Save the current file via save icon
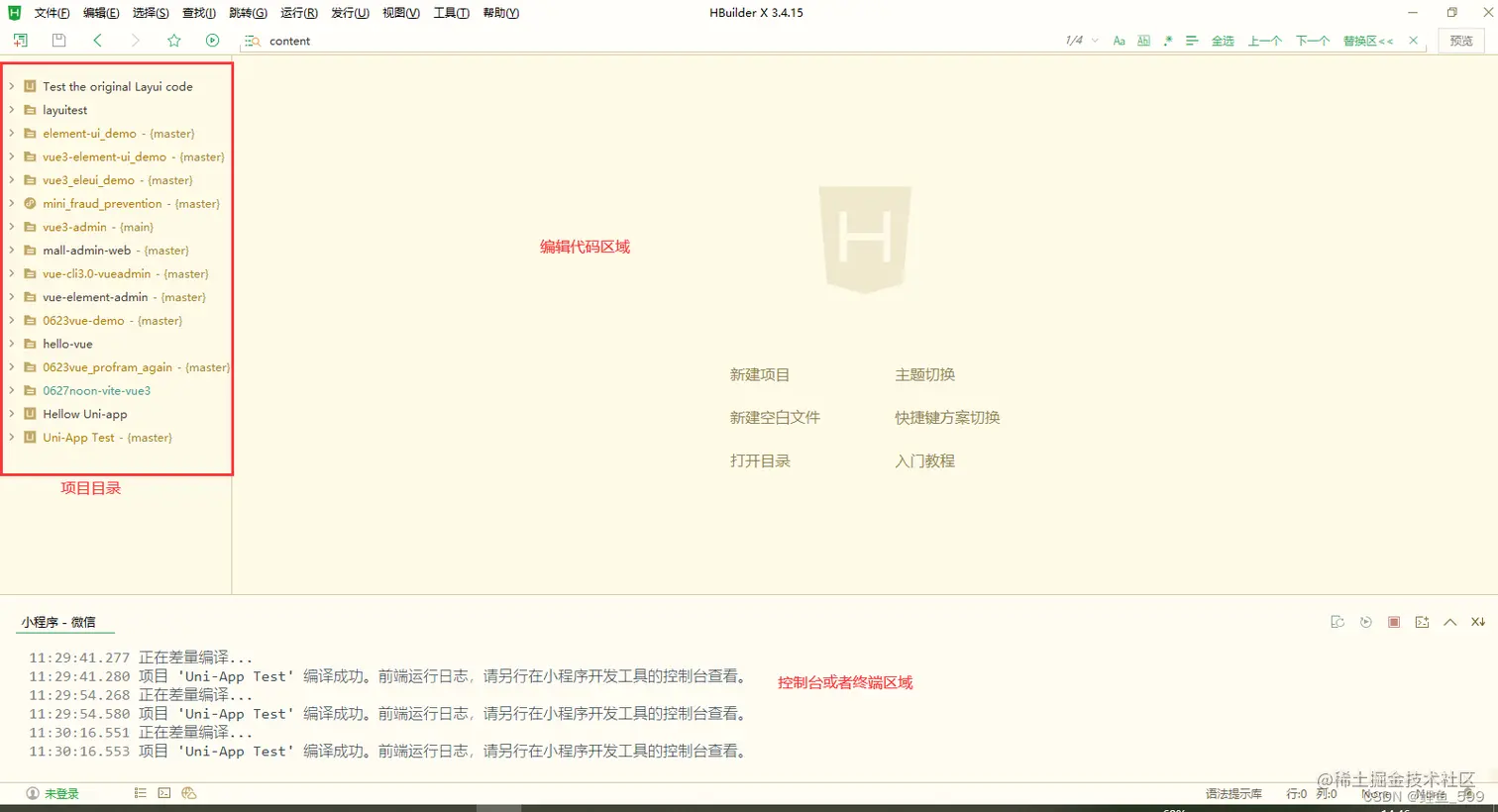The image size is (1498, 812). [58, 40]
